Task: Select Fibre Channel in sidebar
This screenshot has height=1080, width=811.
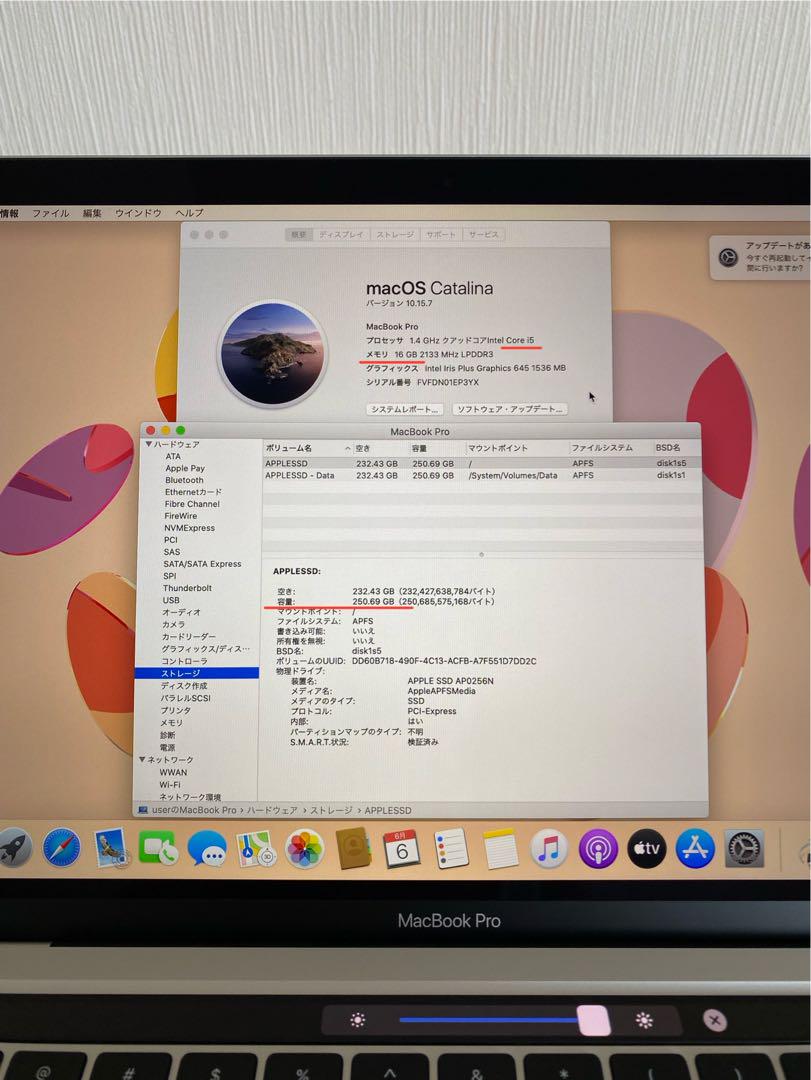Action: click(192, 503)
